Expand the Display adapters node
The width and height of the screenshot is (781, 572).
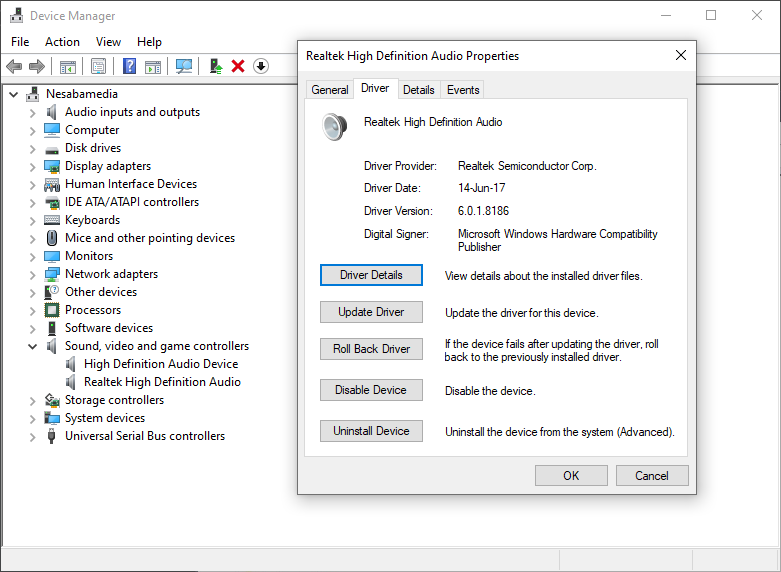33,166
